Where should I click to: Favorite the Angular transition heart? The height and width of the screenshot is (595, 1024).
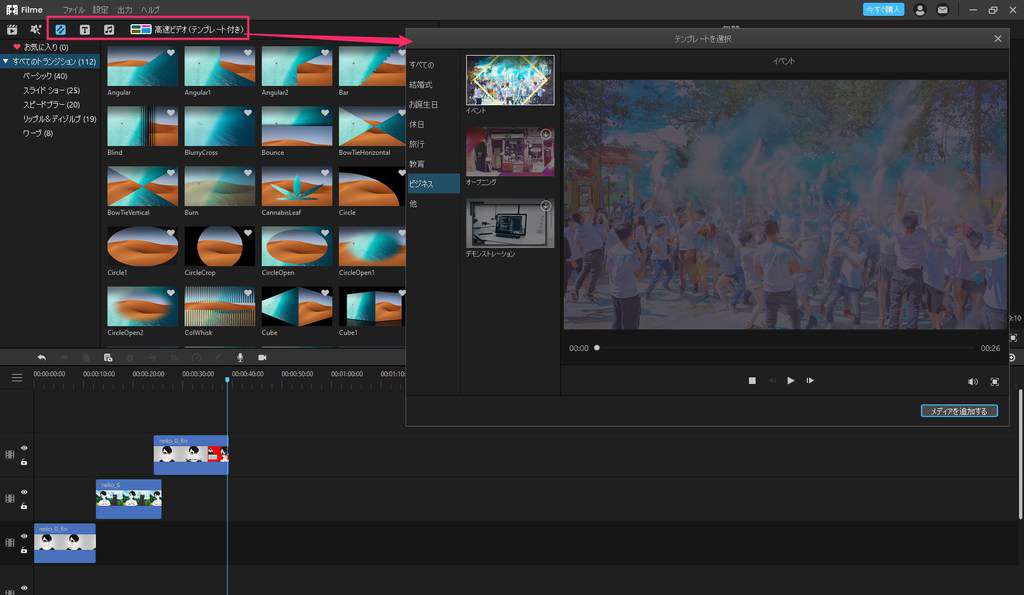pyautogui.click(x=170, y=53)
